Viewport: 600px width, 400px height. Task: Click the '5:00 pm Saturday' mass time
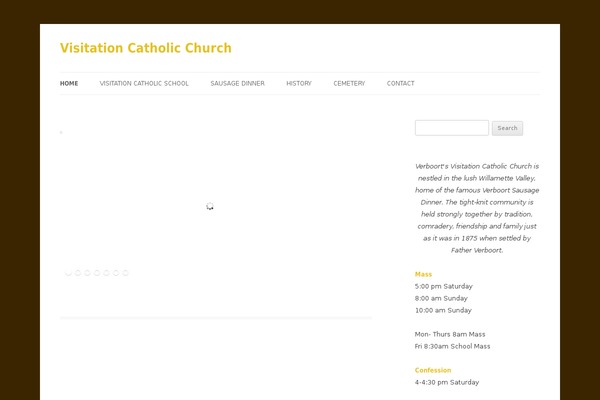pos(443,286)
